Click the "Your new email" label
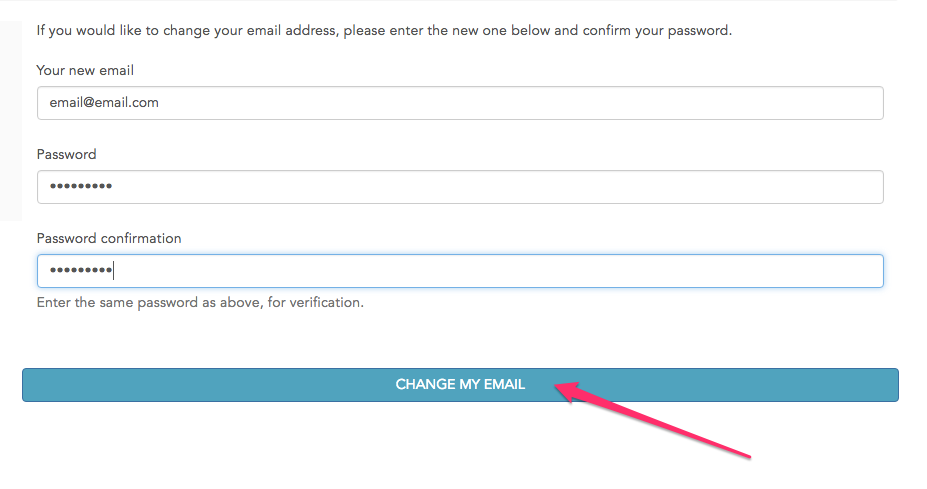The height and width of the screenshot is (489, 927). tap(85, 70)
